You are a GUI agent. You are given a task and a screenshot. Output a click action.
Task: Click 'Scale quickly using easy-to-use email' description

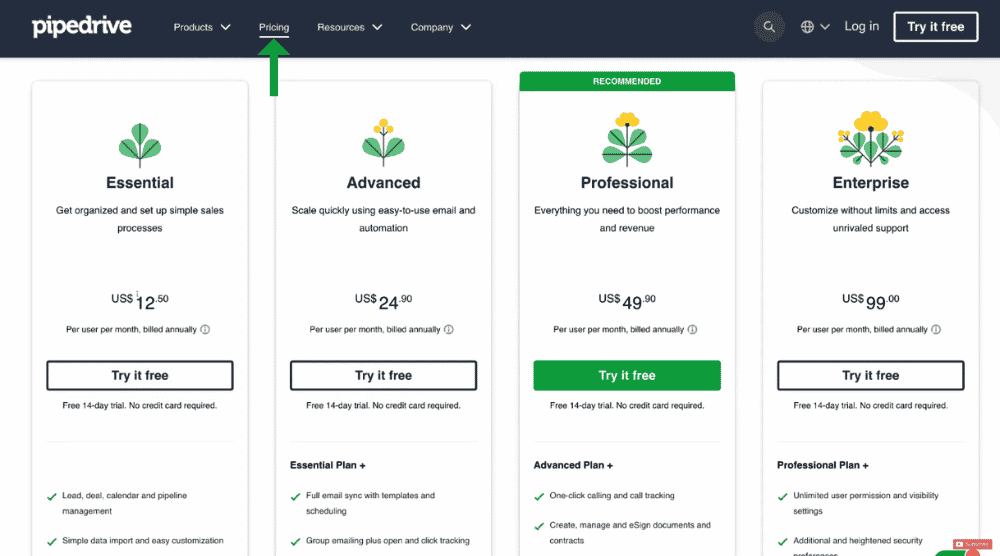pos(383,219)
